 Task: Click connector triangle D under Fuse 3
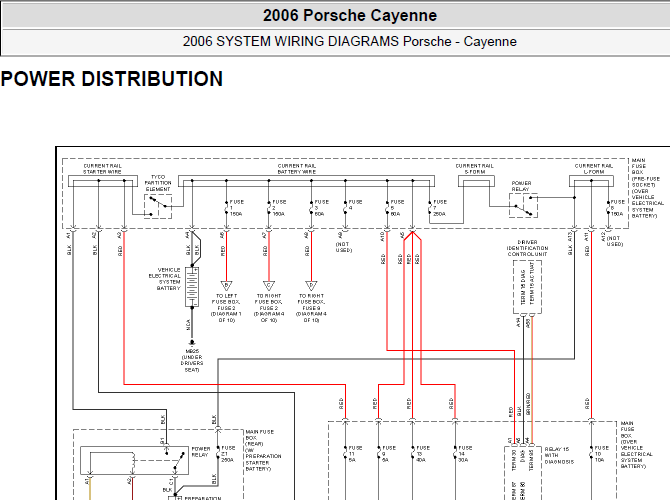[311, 285]
